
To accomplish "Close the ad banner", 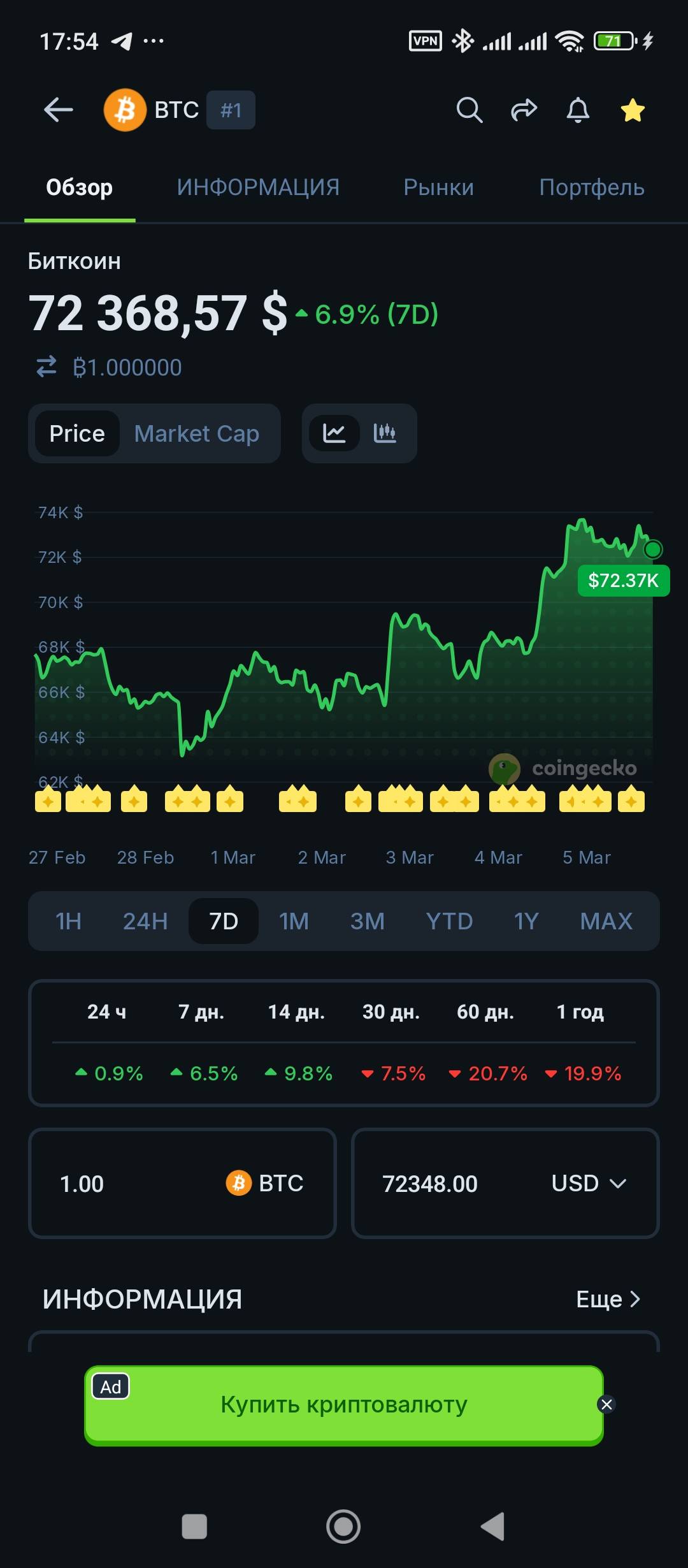I will [x=606, y=1404].
